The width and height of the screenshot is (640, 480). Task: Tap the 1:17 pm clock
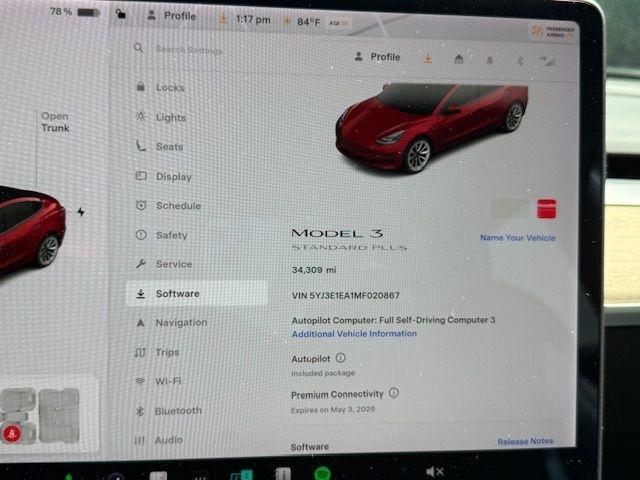coord(253,19)
